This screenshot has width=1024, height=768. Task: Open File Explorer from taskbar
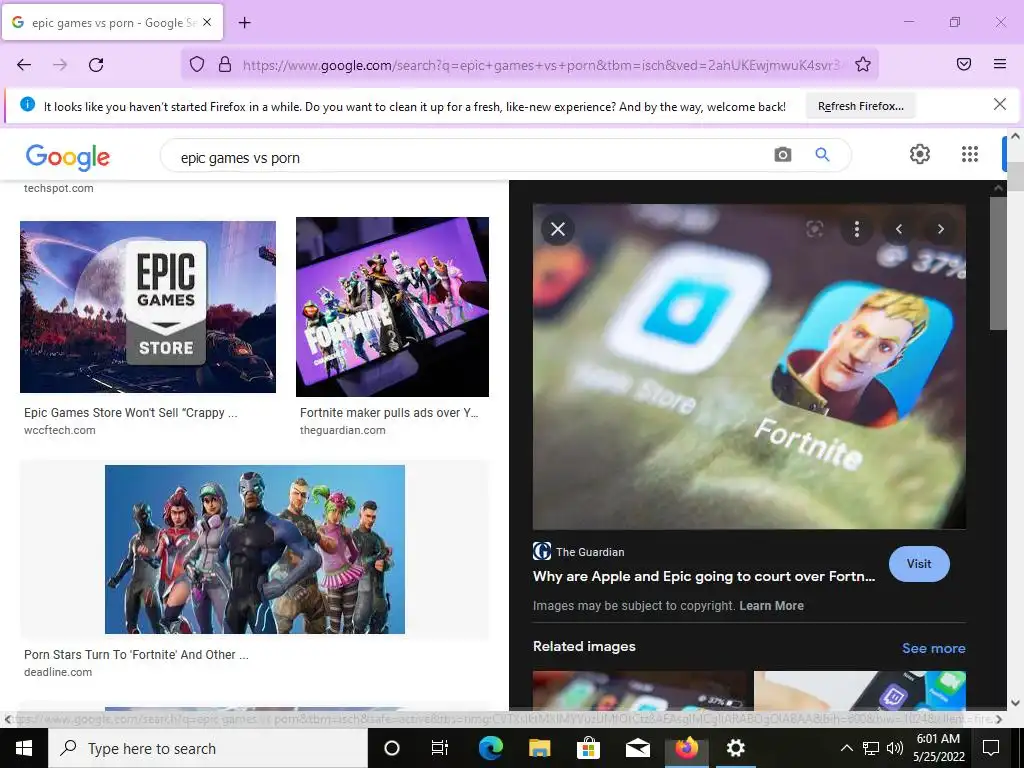539,748
